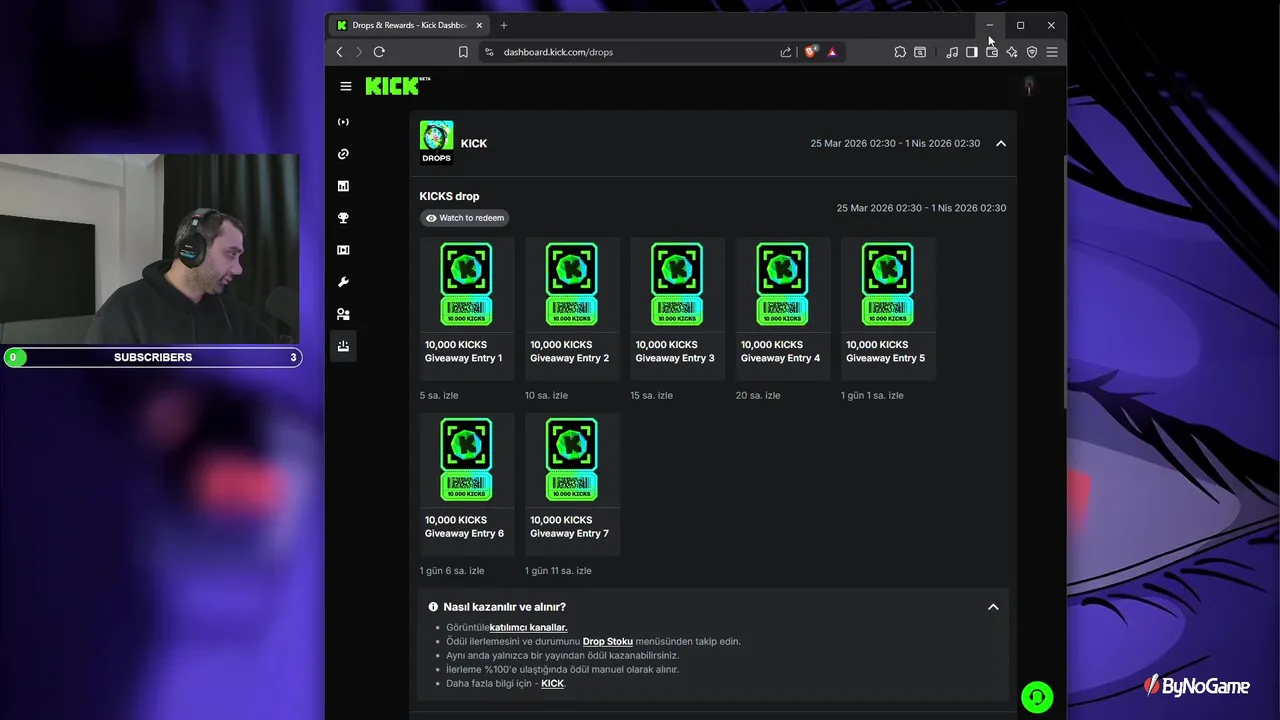Click the webcam overlay of the streamer

(150, 249)
